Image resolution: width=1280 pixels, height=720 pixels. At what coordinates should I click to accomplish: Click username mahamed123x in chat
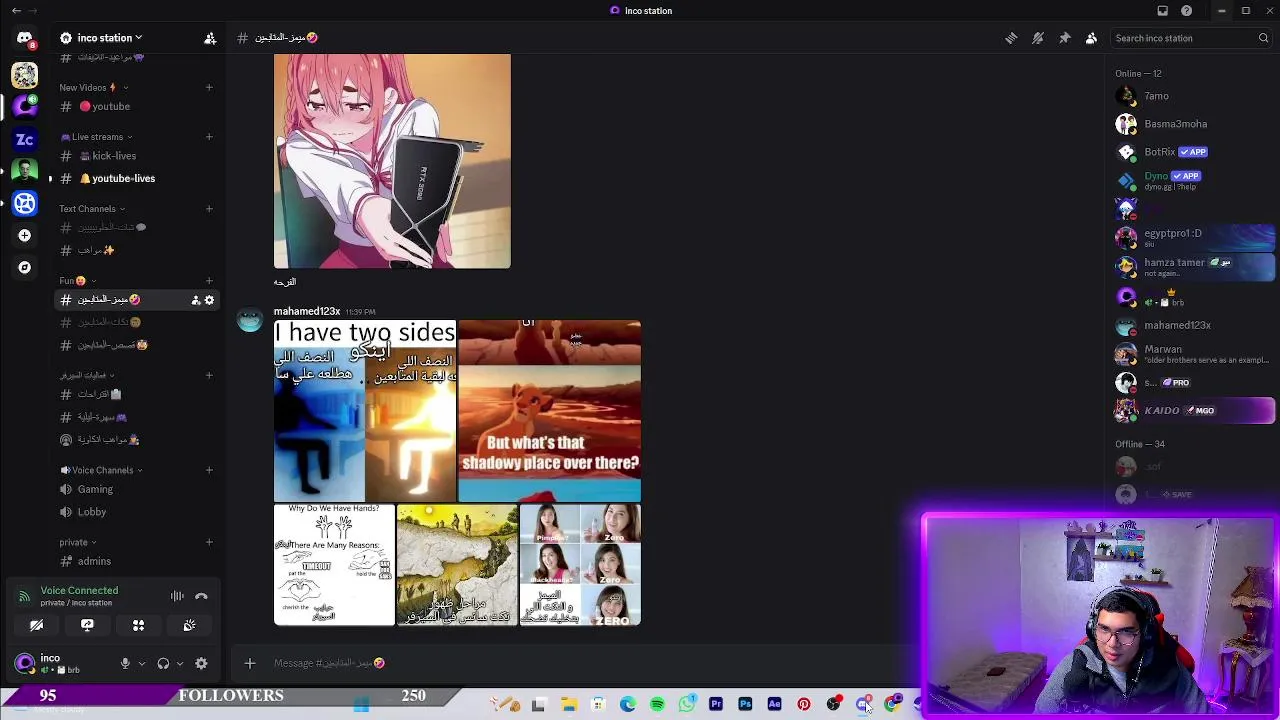click(x=307, y=312)
